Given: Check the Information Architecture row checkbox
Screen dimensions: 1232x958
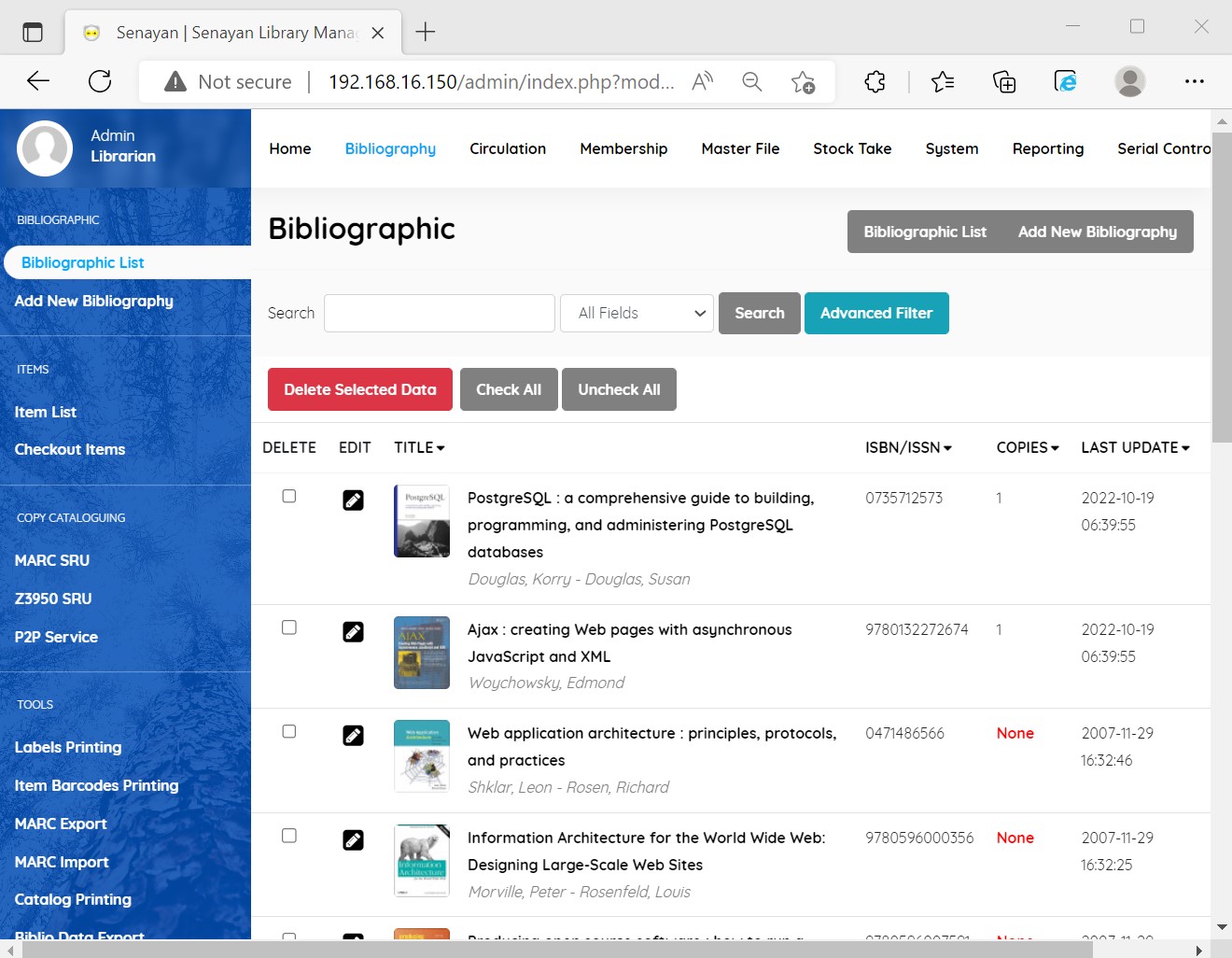Looking at the screenshot, I should tap(289, 836).
